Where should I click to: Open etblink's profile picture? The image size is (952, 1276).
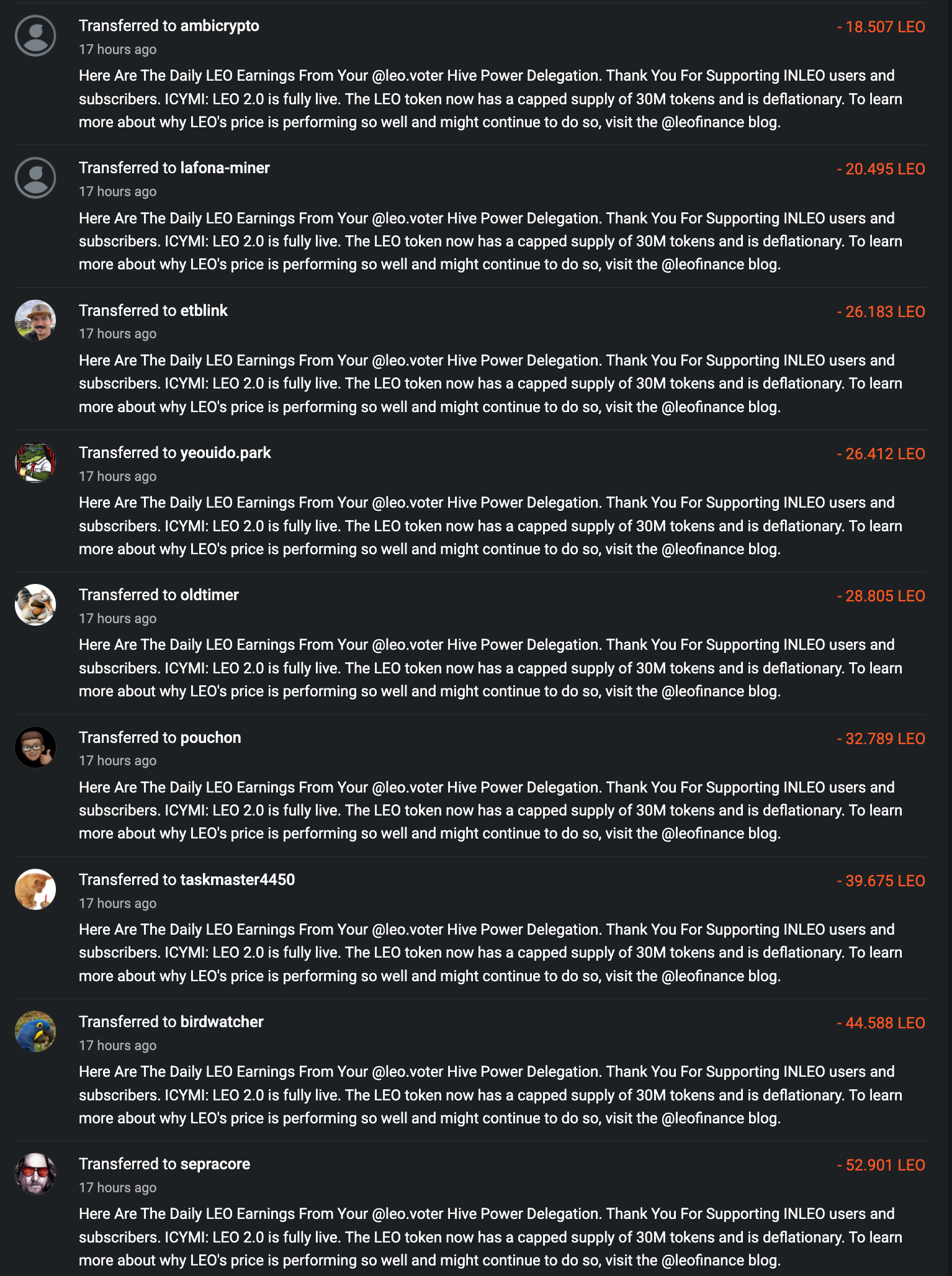(35, 320)
